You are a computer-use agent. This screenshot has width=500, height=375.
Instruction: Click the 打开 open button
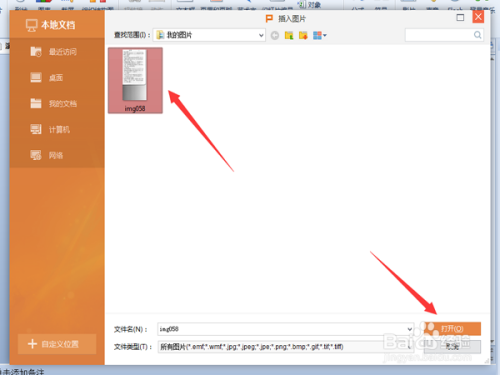pyautogui.click(x=452, y=329)
